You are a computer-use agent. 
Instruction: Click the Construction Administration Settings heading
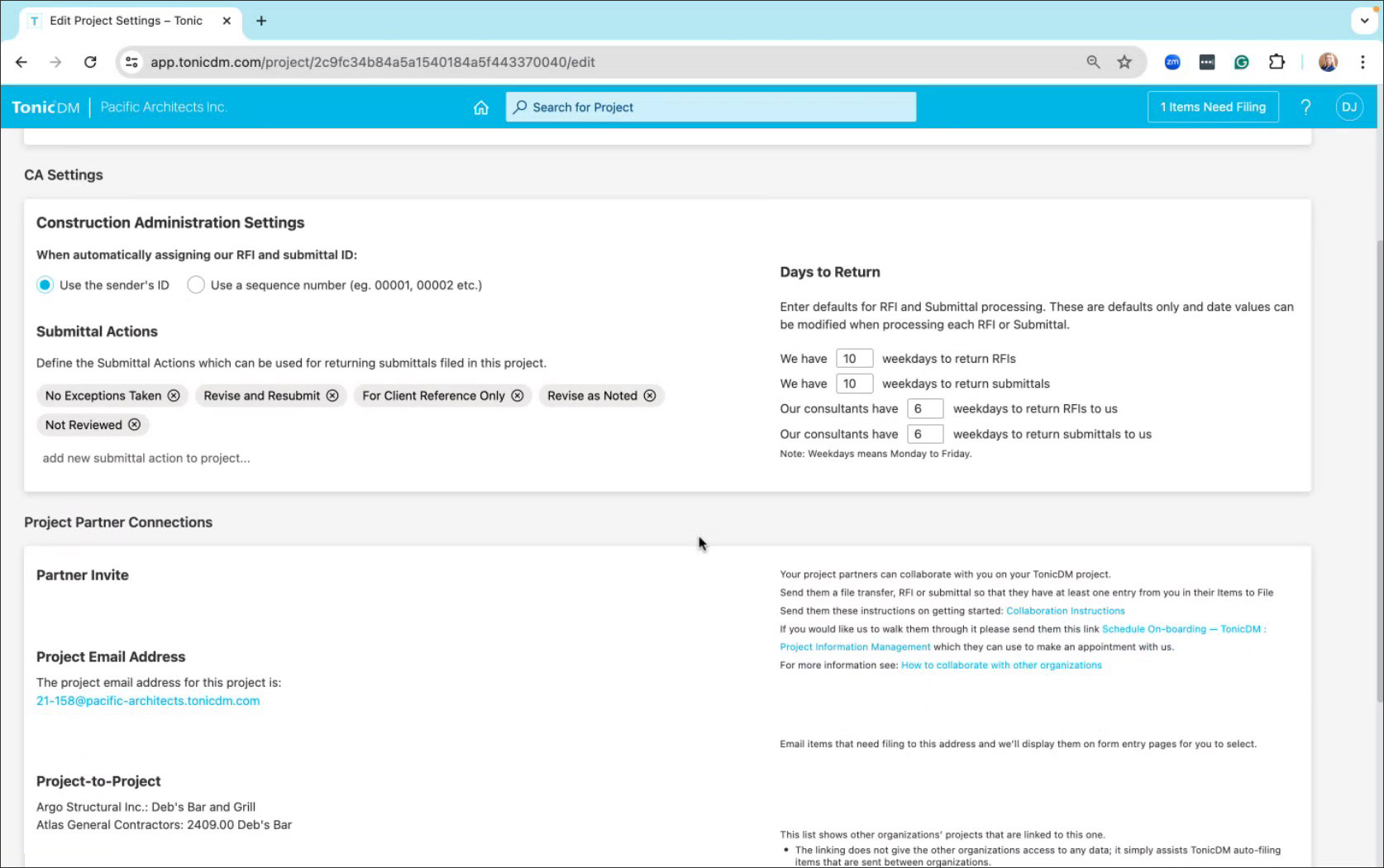click(170, 223)
